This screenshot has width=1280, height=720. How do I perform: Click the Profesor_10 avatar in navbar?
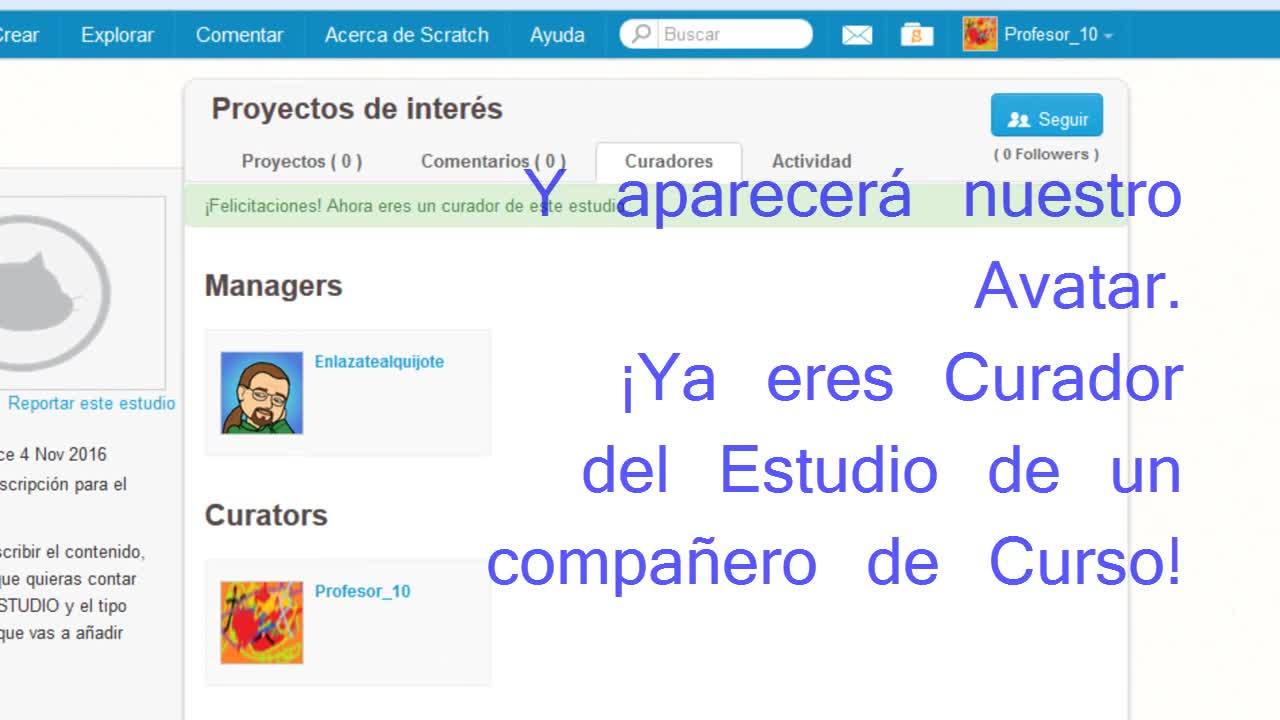[x=980, y=35]
